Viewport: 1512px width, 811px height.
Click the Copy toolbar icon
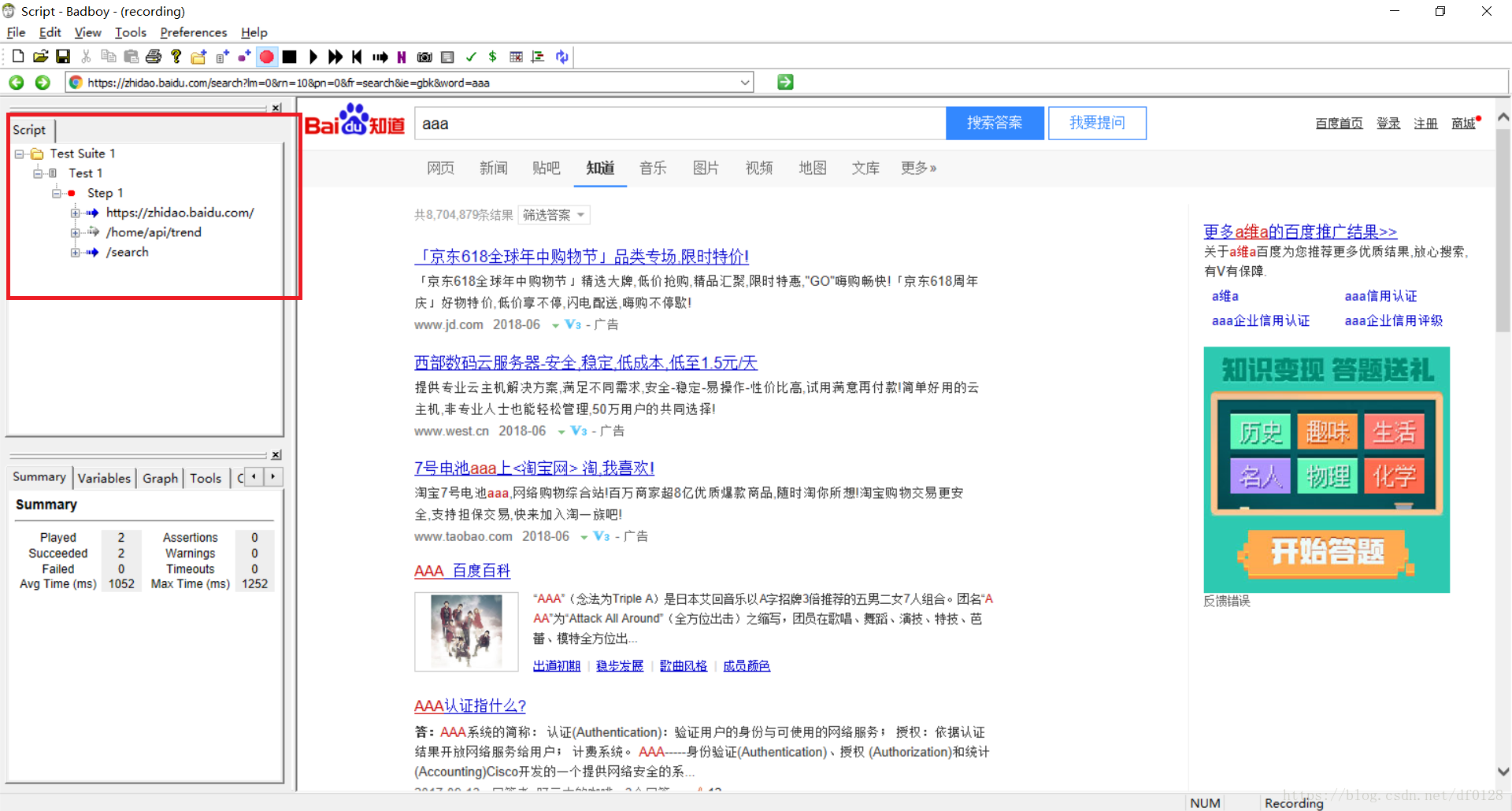tap(109, 57)
